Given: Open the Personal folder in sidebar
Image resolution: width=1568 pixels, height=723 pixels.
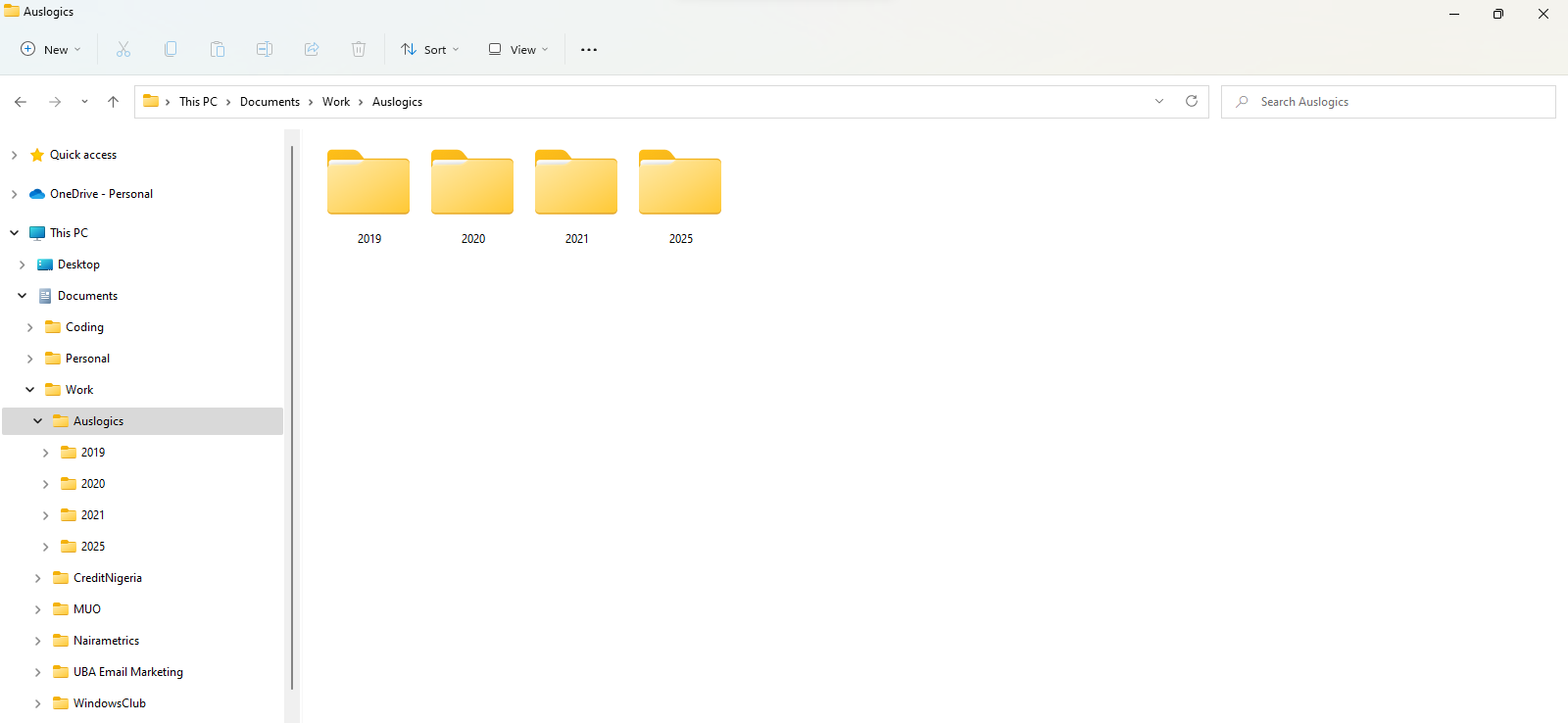Looking at the screenshot, I should [x=87, y=359].
